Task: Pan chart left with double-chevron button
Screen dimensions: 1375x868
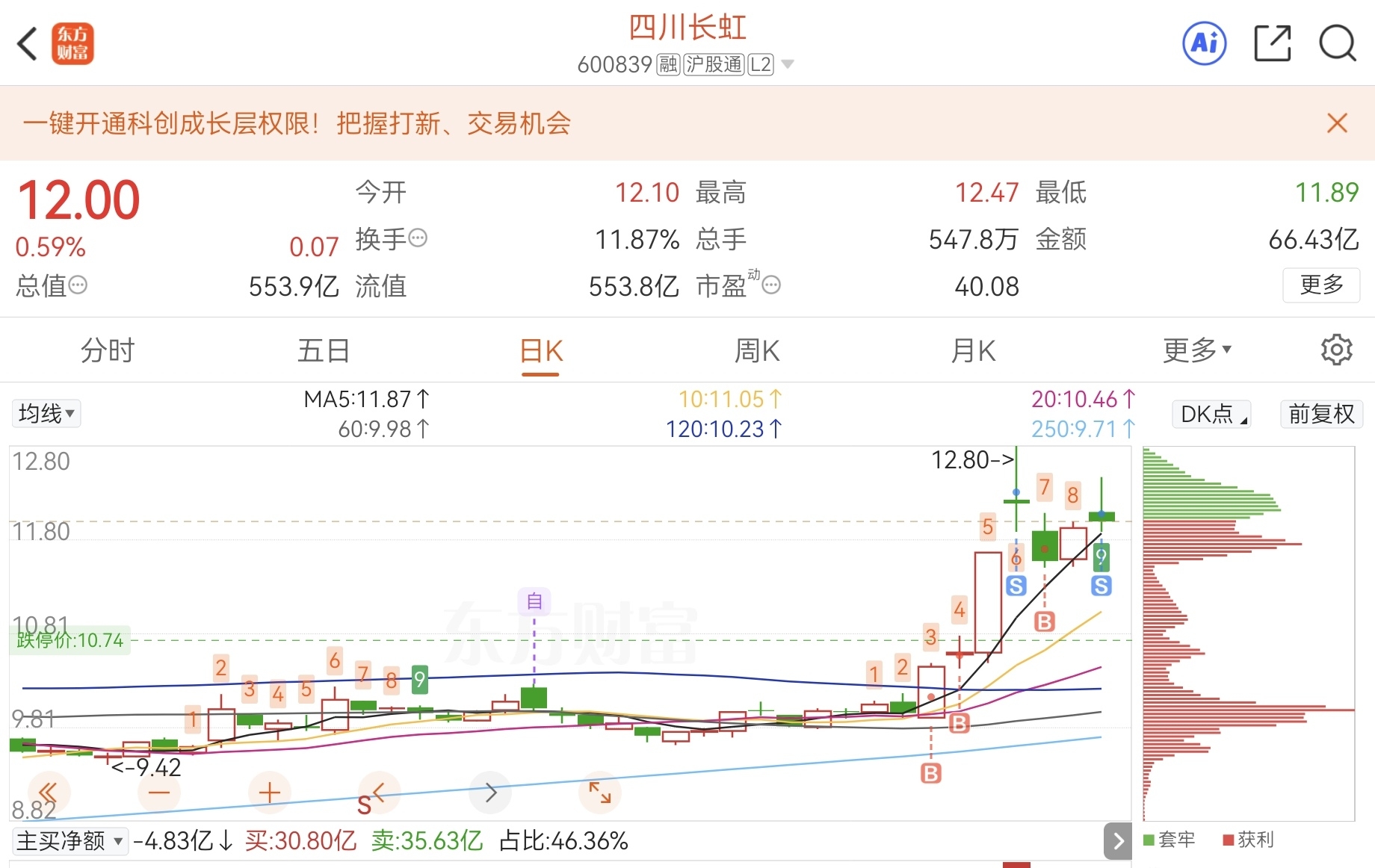Action: pos(49,792)
